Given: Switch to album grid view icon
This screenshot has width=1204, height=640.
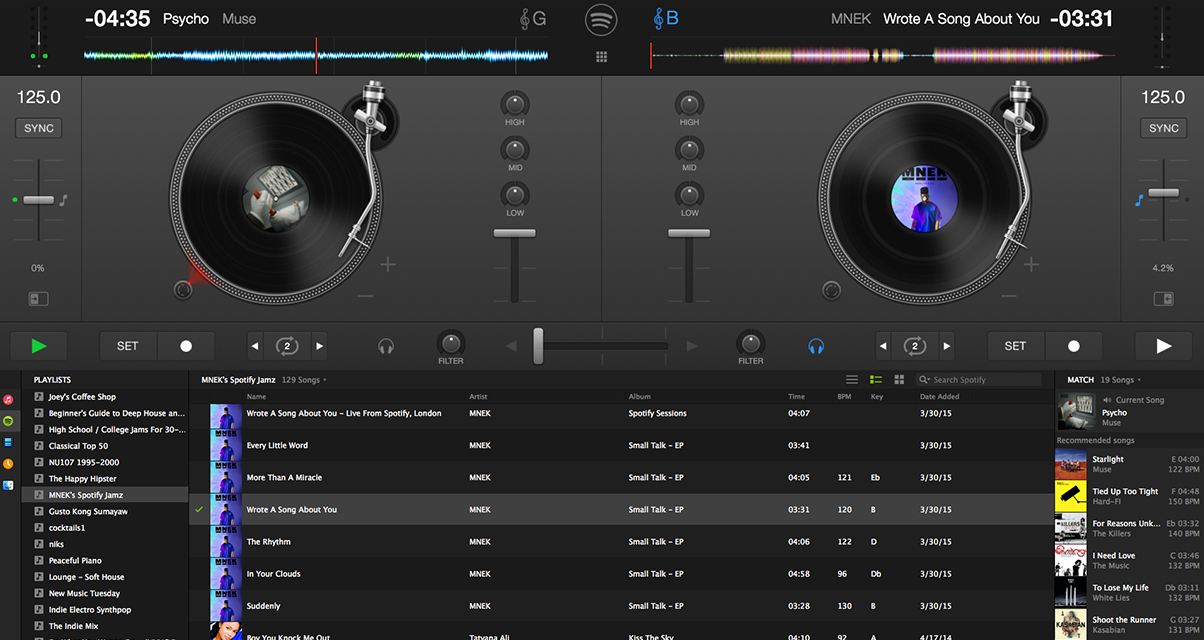Looking at the screenshot, I should pos(899,380).
